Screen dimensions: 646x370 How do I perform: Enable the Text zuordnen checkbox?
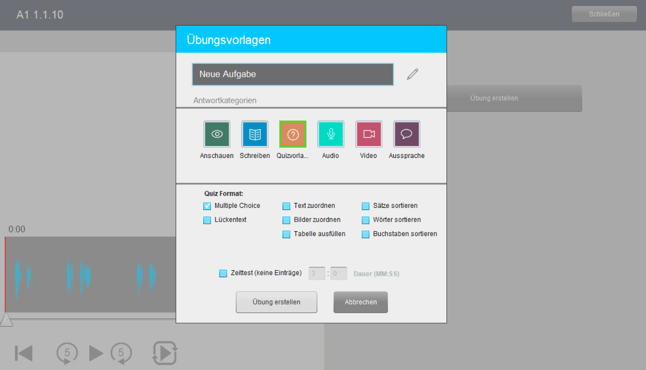point(286,206)
